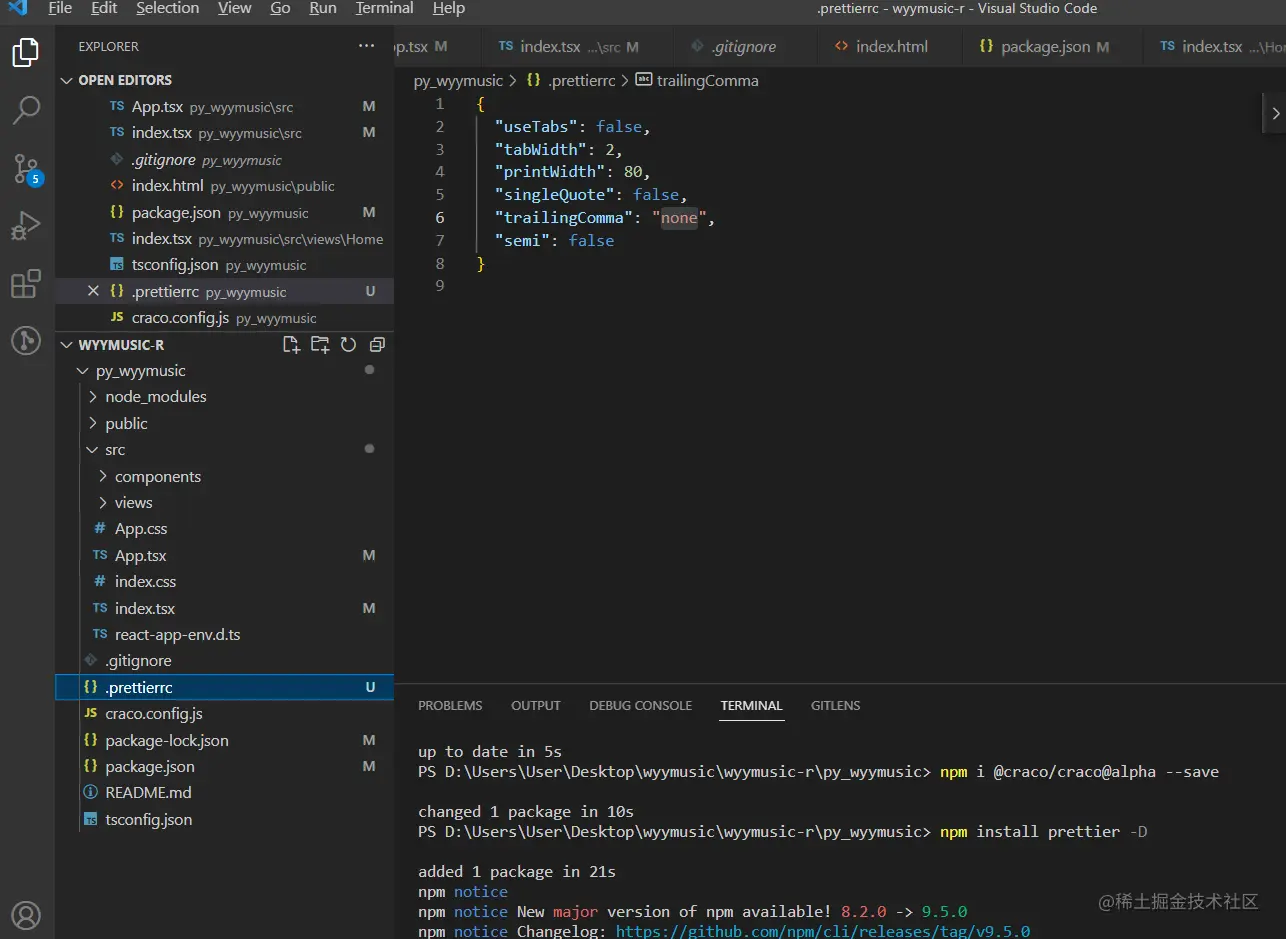Open the Search view icon
1286x939 pixels.
[26, 110]
